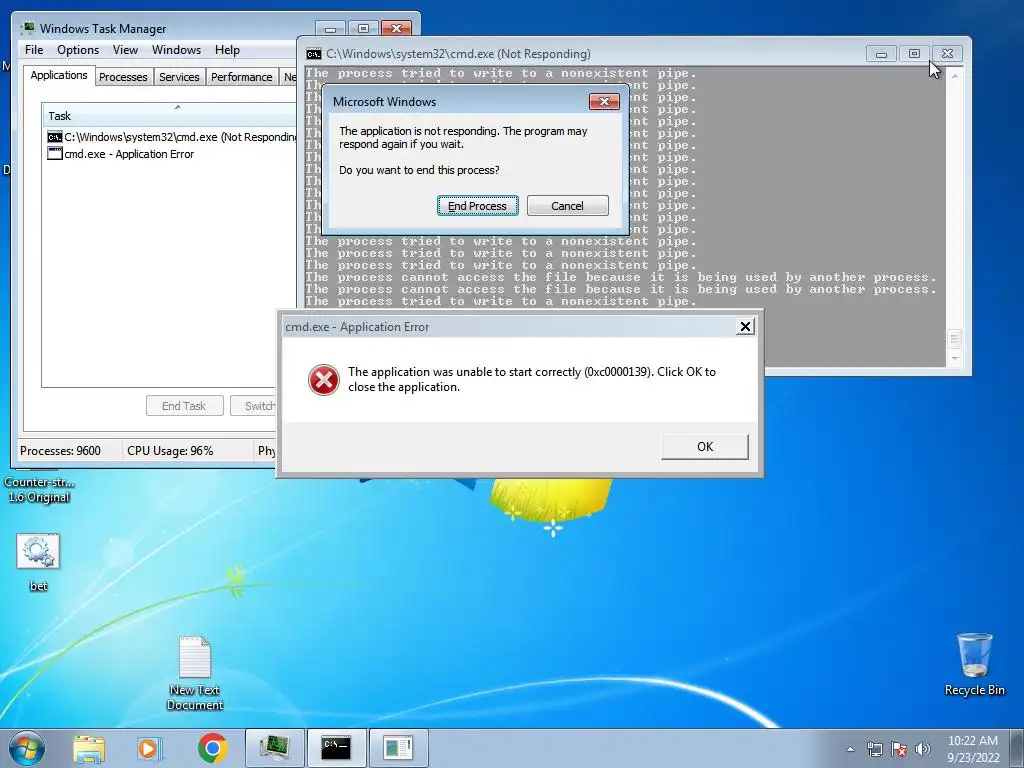
Task: Sort by the Task column header
Action: point(170,116)
